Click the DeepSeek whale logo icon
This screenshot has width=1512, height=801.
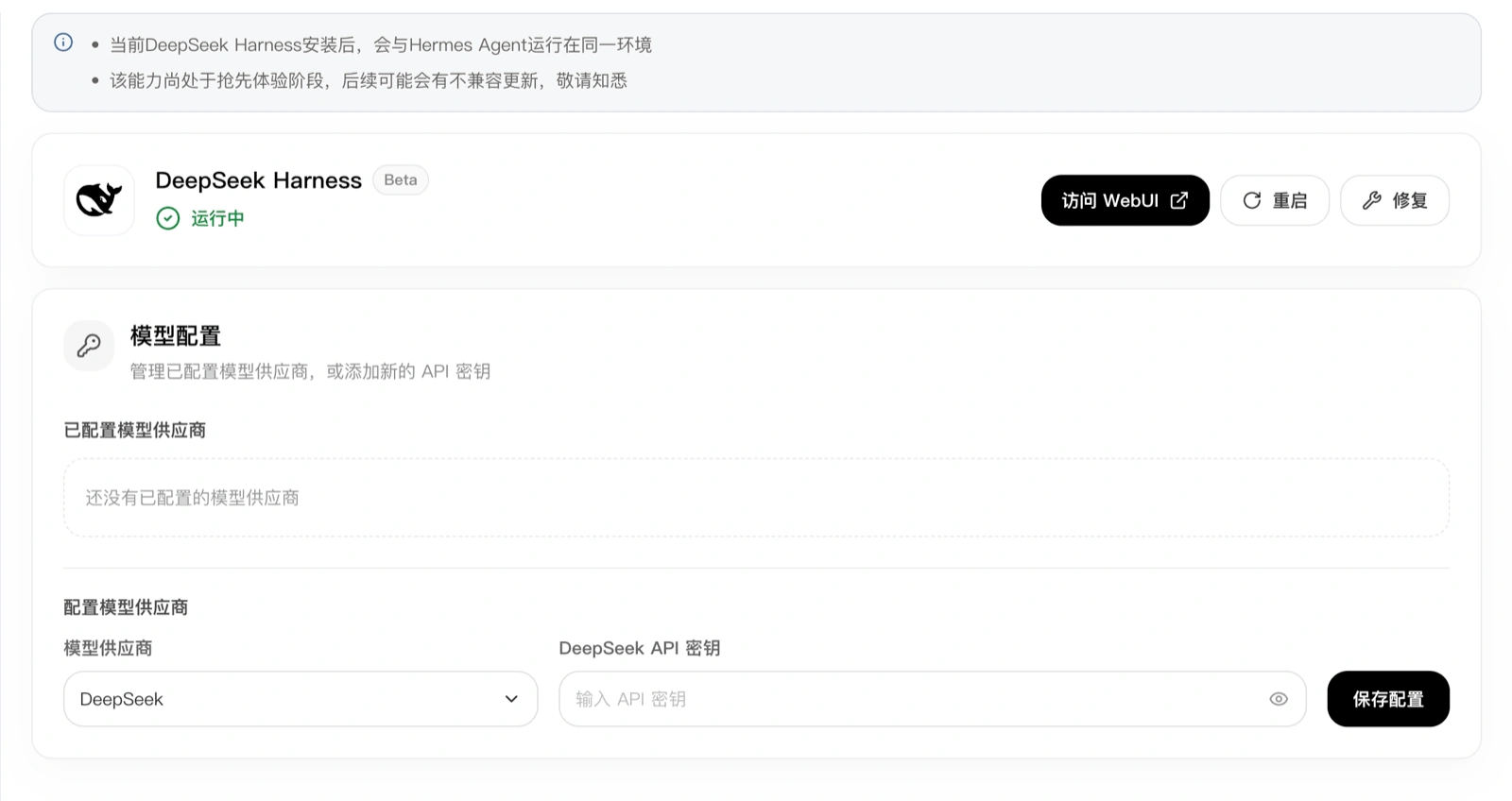coord(99,200)
